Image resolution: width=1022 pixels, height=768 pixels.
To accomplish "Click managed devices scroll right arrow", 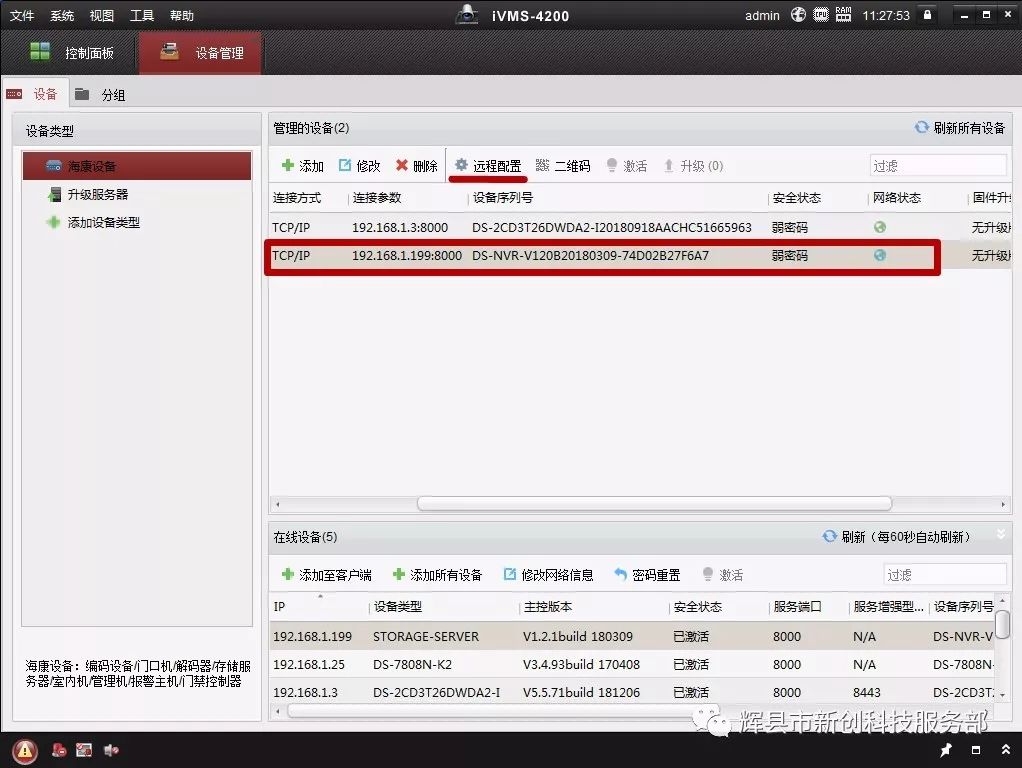I will point(1002,504).
